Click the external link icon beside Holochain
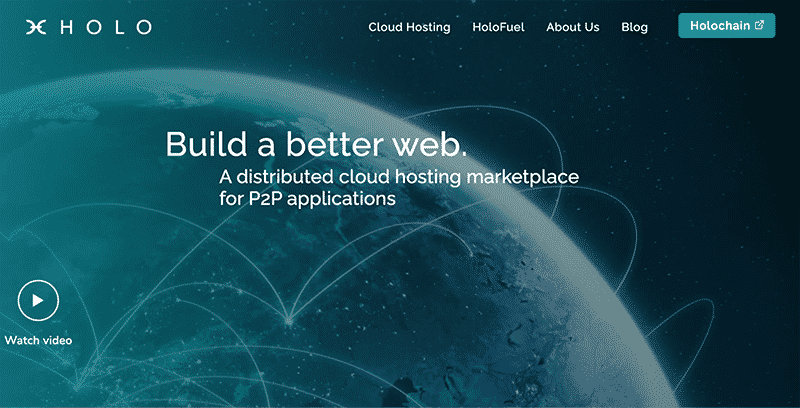 [x=759, y=26]
